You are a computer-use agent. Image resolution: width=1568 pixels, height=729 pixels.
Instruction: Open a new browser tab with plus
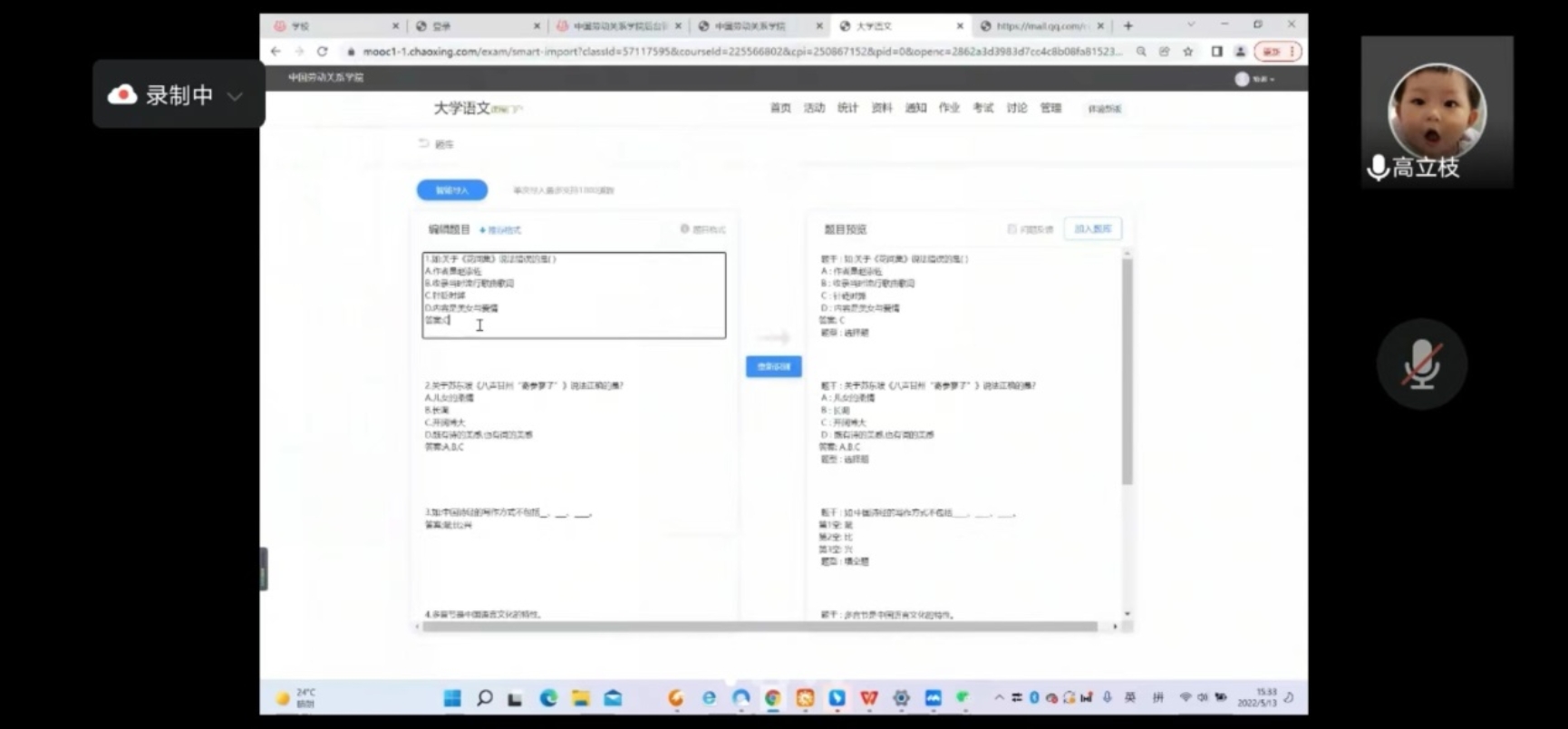click(1128, 26)
